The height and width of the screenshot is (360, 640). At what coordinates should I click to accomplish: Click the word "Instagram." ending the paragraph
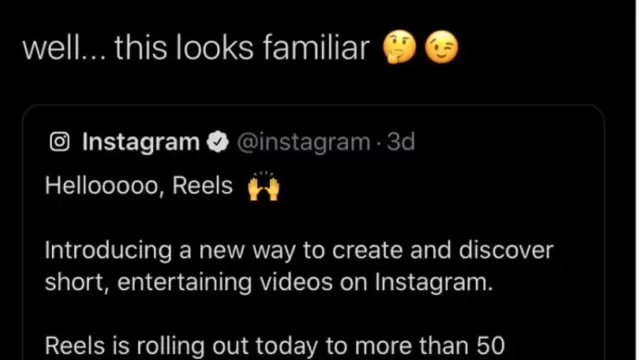(x=434, y=282)
